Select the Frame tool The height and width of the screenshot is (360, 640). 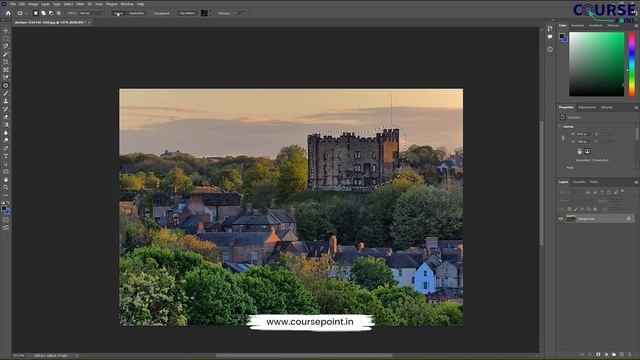pyautogui.click(x=6, y=70)
